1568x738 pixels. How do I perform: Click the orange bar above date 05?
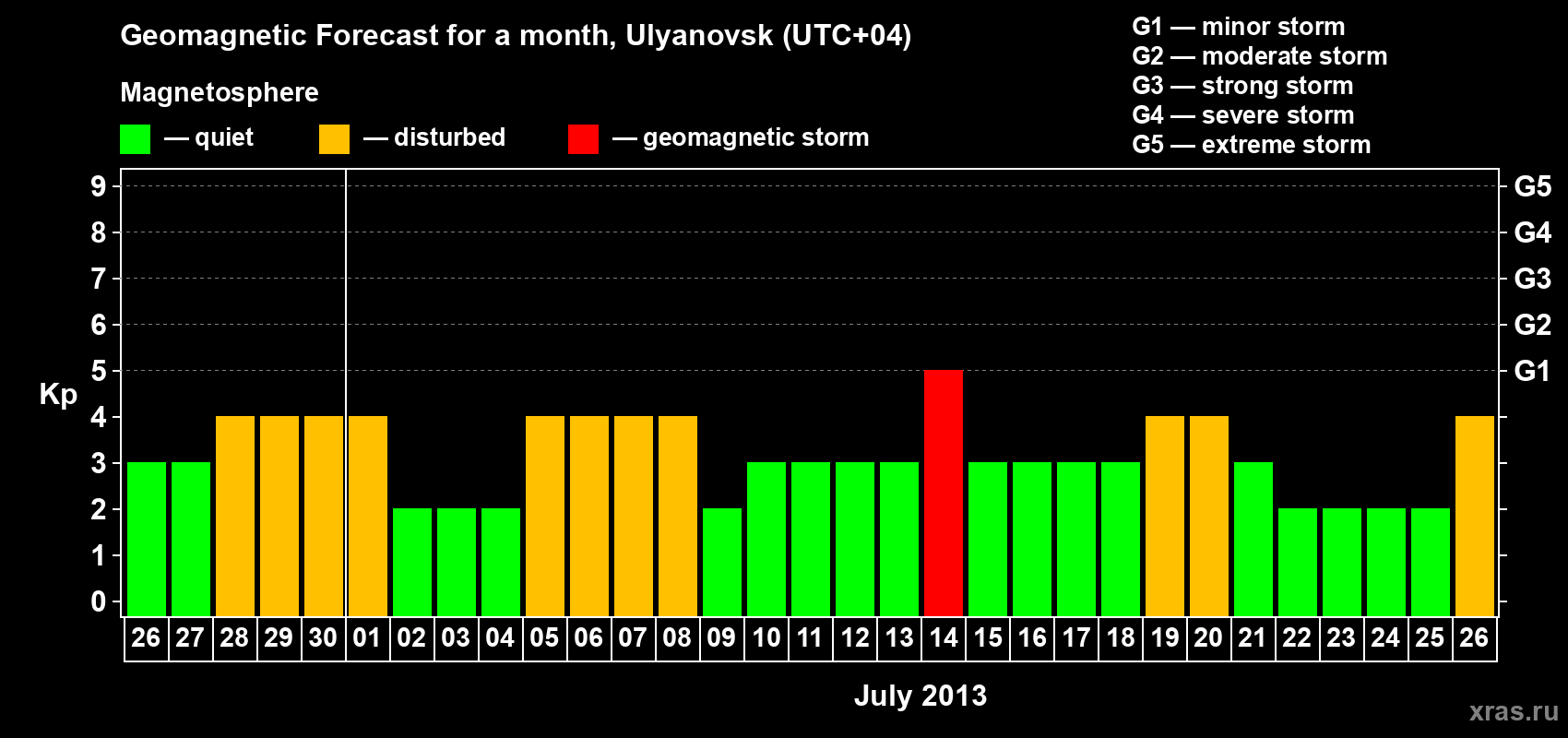point(545,516)
